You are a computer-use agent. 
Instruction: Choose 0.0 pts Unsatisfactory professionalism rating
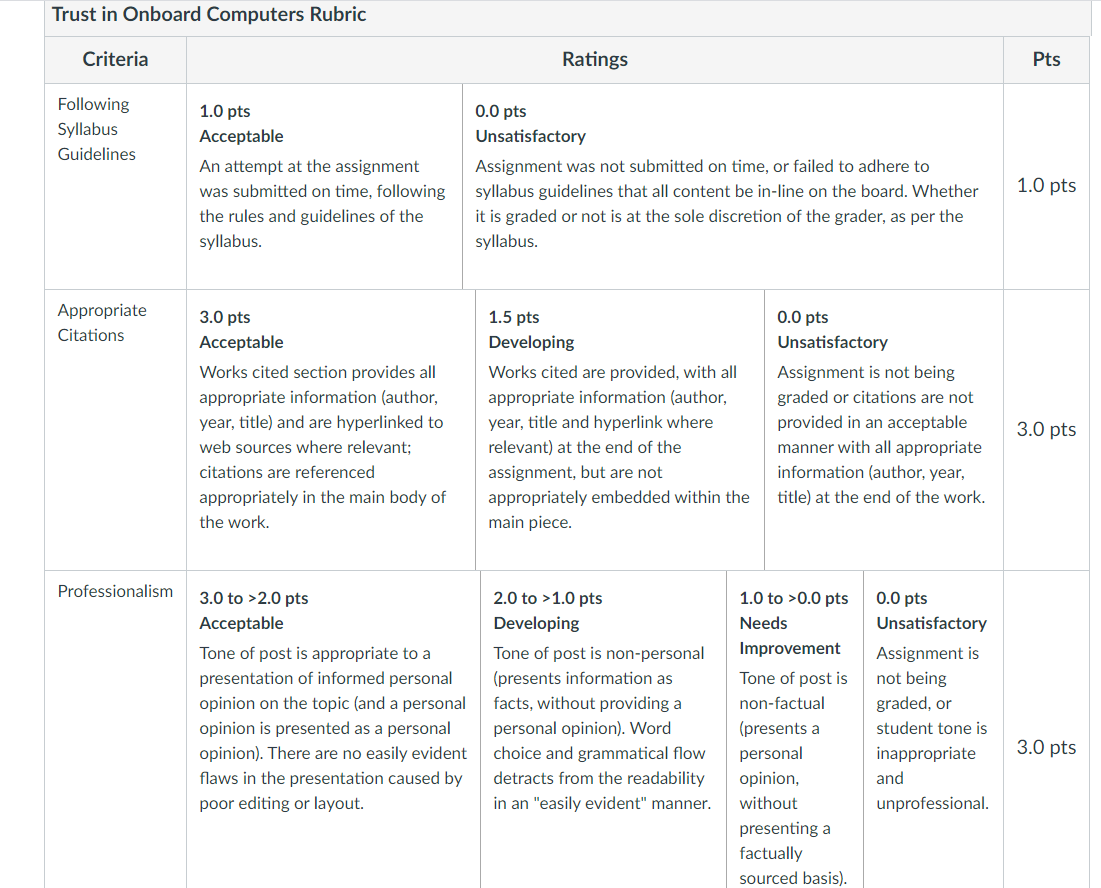pos(933,729)
